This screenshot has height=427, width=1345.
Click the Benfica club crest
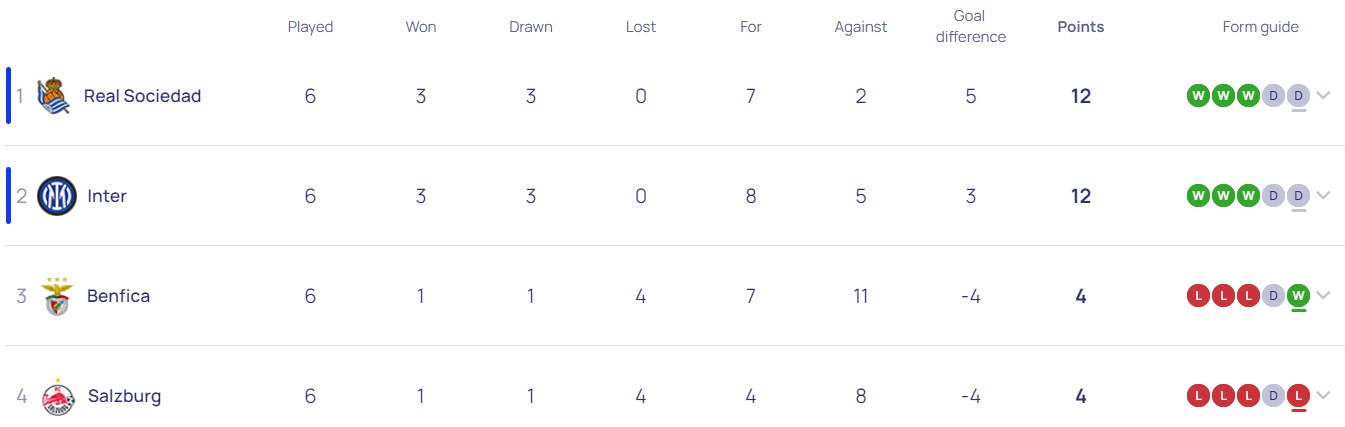57,296
